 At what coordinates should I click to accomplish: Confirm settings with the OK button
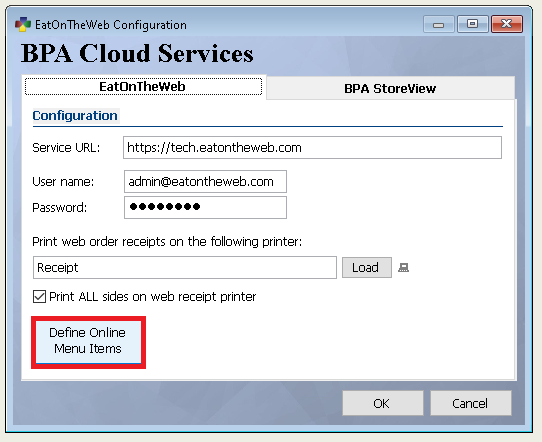pos(383,403)
